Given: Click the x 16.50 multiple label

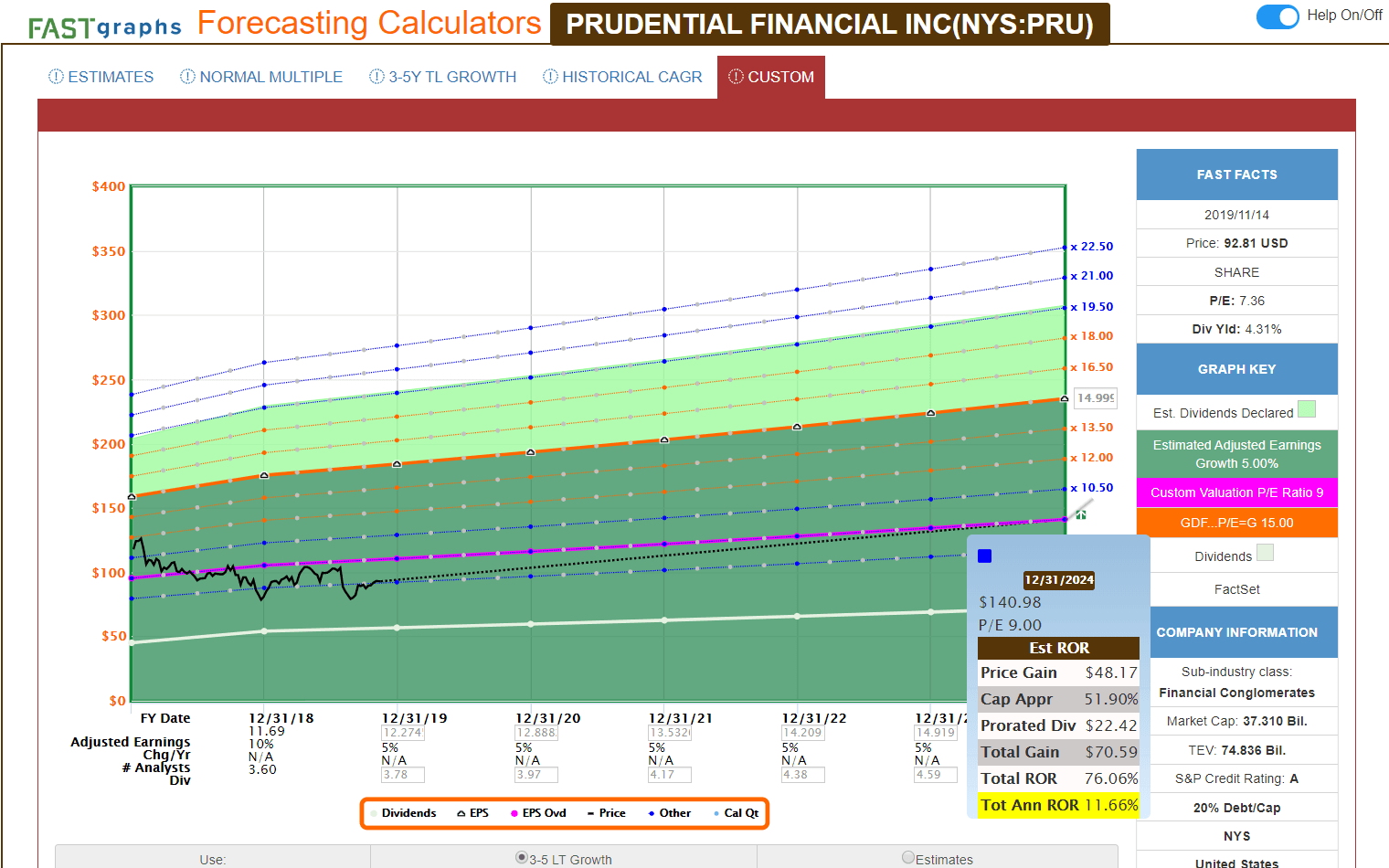Looking at the screenshot, I should 1092,367.
